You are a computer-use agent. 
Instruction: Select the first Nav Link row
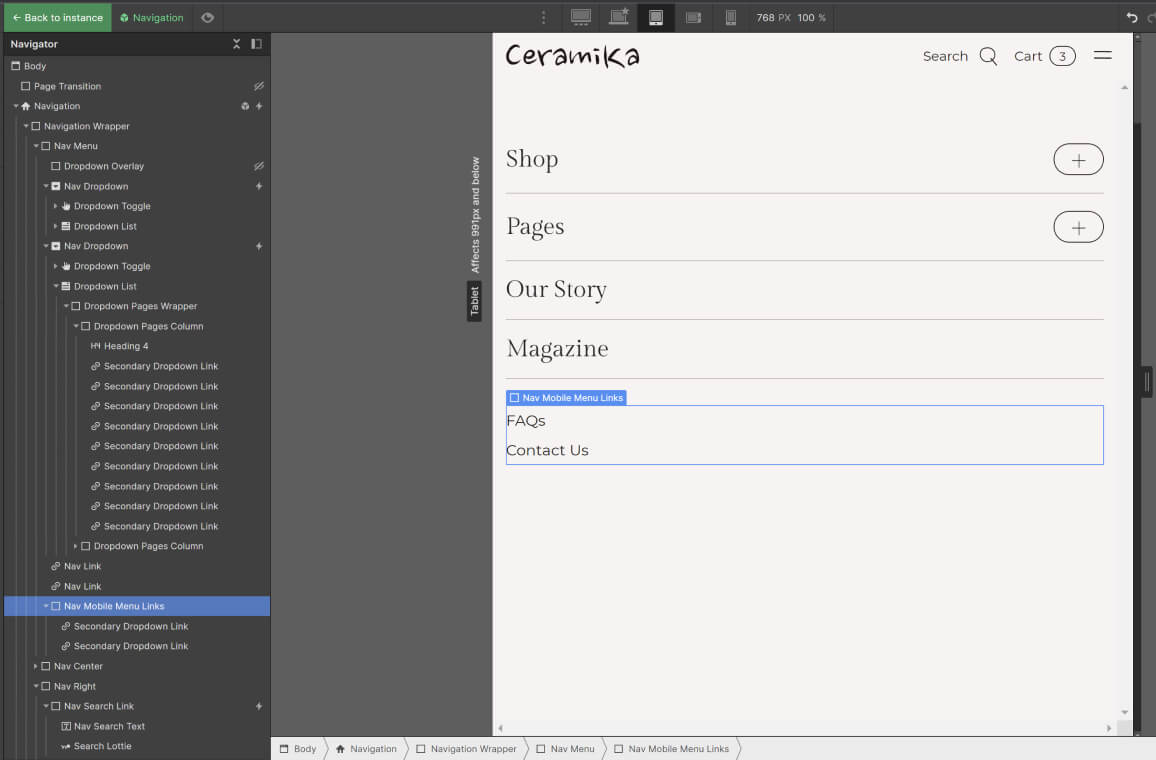click(76, 566)
